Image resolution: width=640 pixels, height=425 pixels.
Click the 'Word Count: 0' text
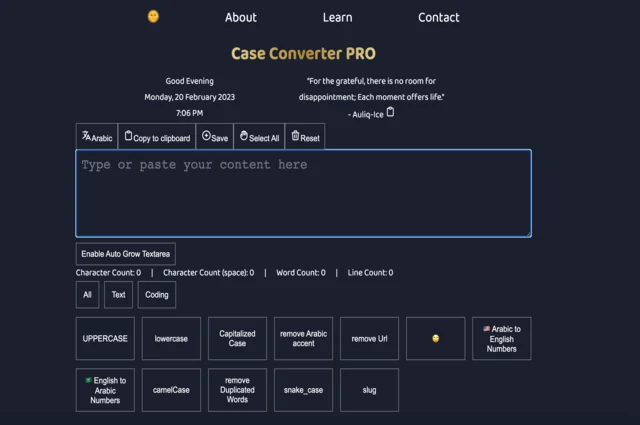click(x=301, y=273)
